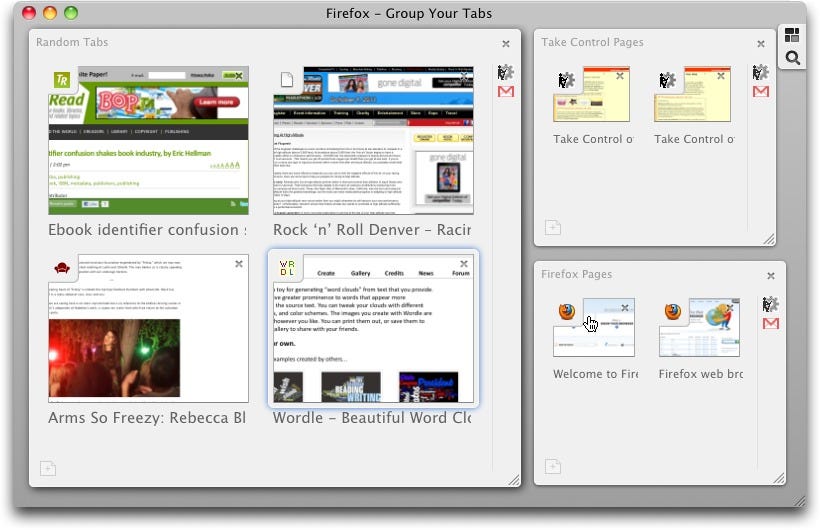Add new tab in Take Control Pages group
Viewport: 820px width, 530px height.
click(x=553, y=228)
